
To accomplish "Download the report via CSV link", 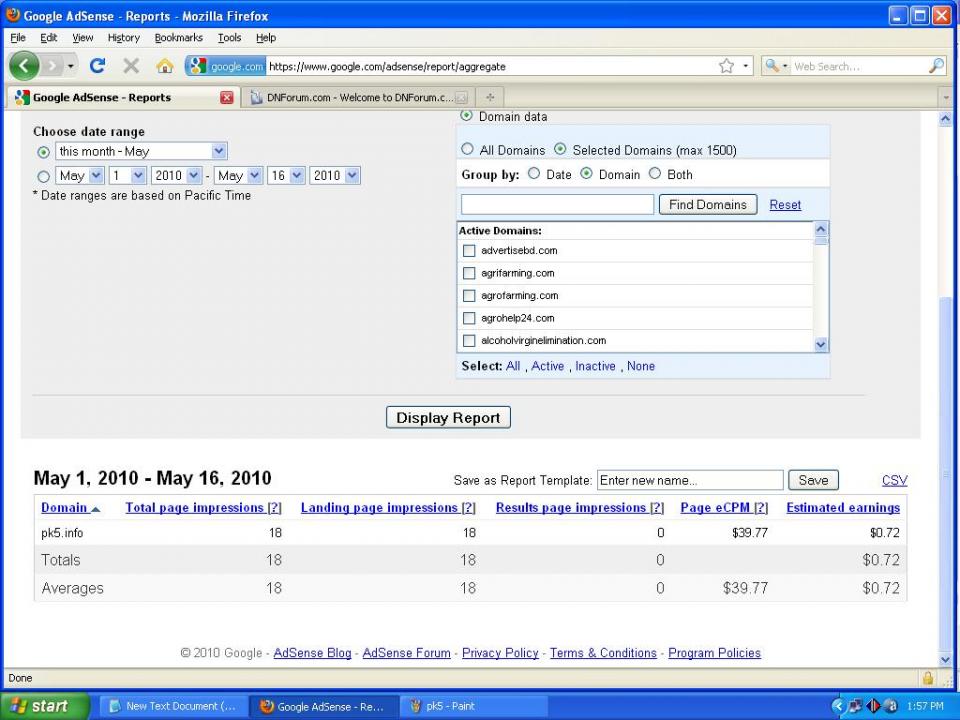I will [894, 480].
